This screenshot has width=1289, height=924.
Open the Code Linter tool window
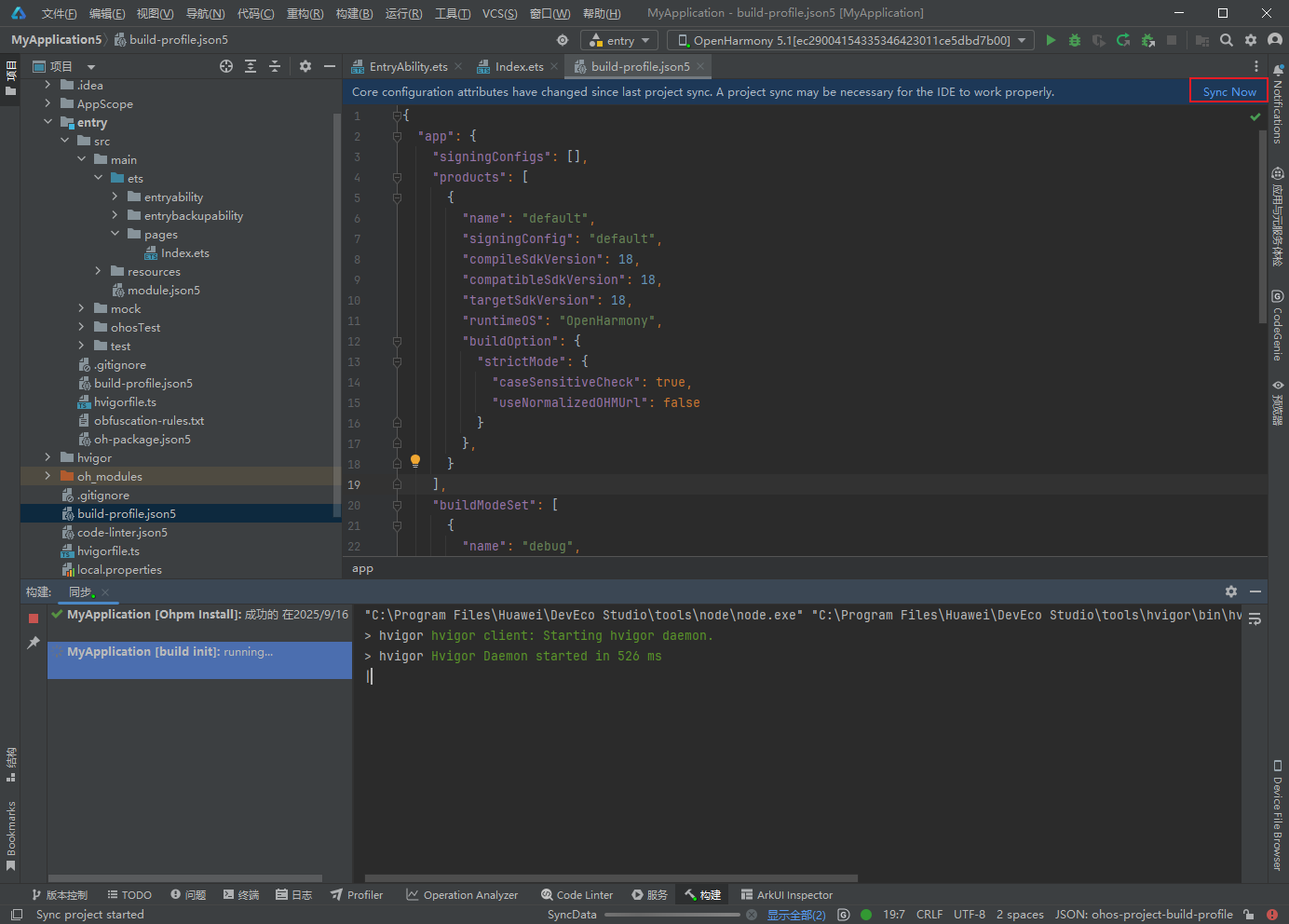click(577, 895)
